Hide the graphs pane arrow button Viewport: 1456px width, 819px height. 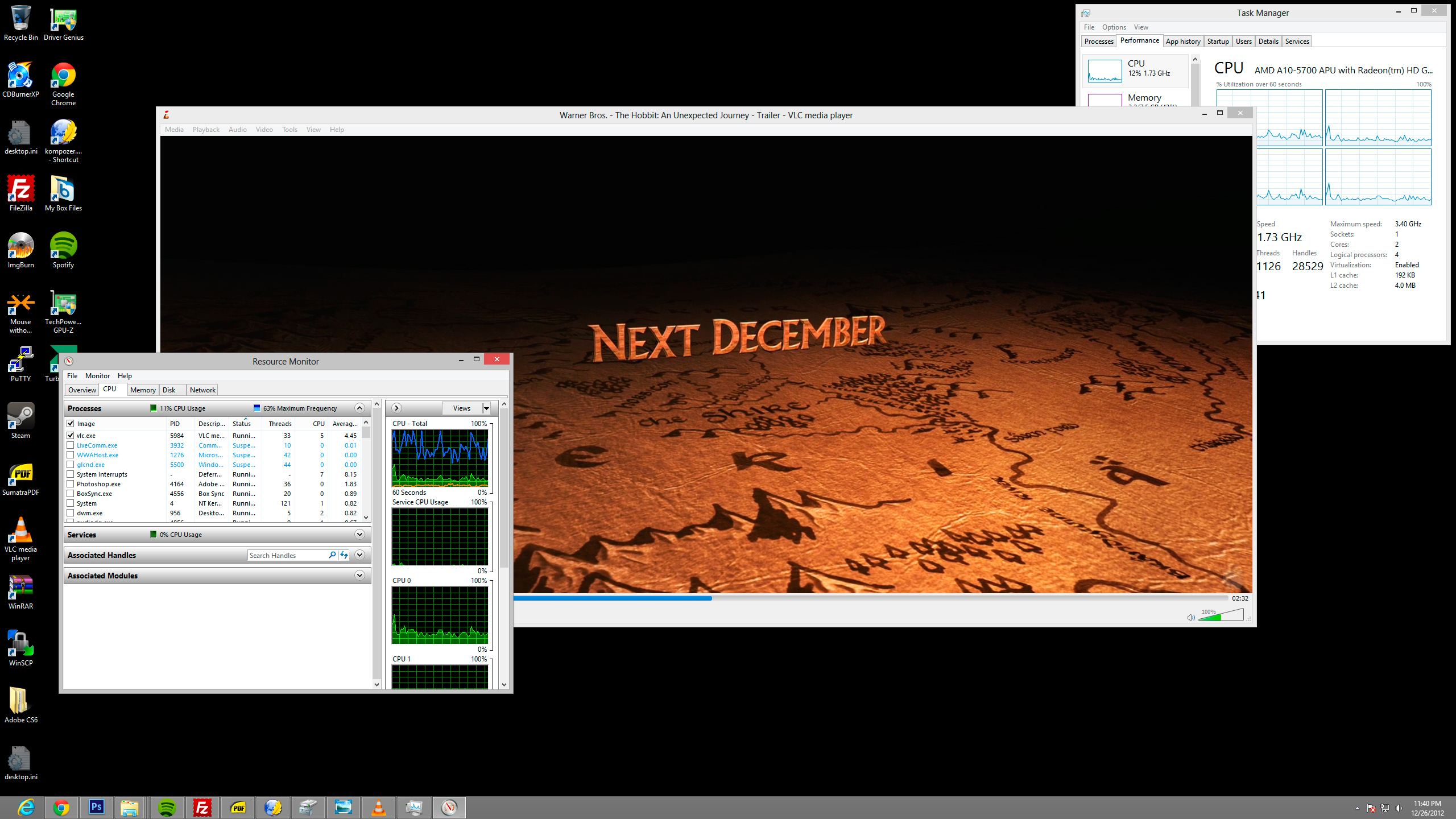point(396,408)
